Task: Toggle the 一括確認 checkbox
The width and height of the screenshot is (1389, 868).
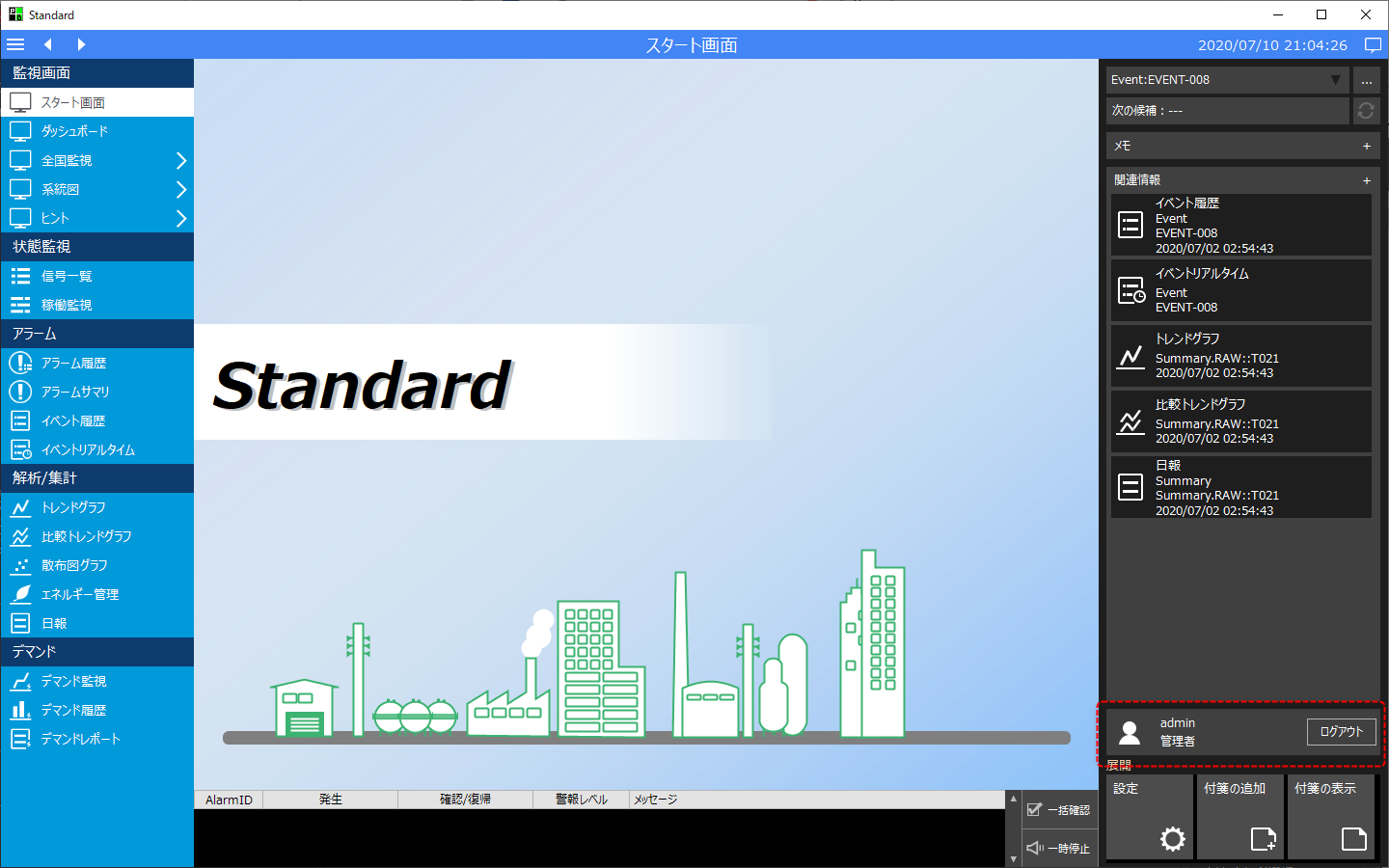Action: [1036, 810]
